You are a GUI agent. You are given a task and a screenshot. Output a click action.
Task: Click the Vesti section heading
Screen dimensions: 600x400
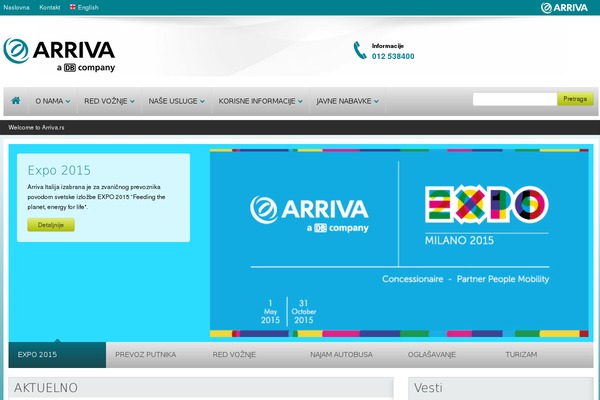click(428, 388)
